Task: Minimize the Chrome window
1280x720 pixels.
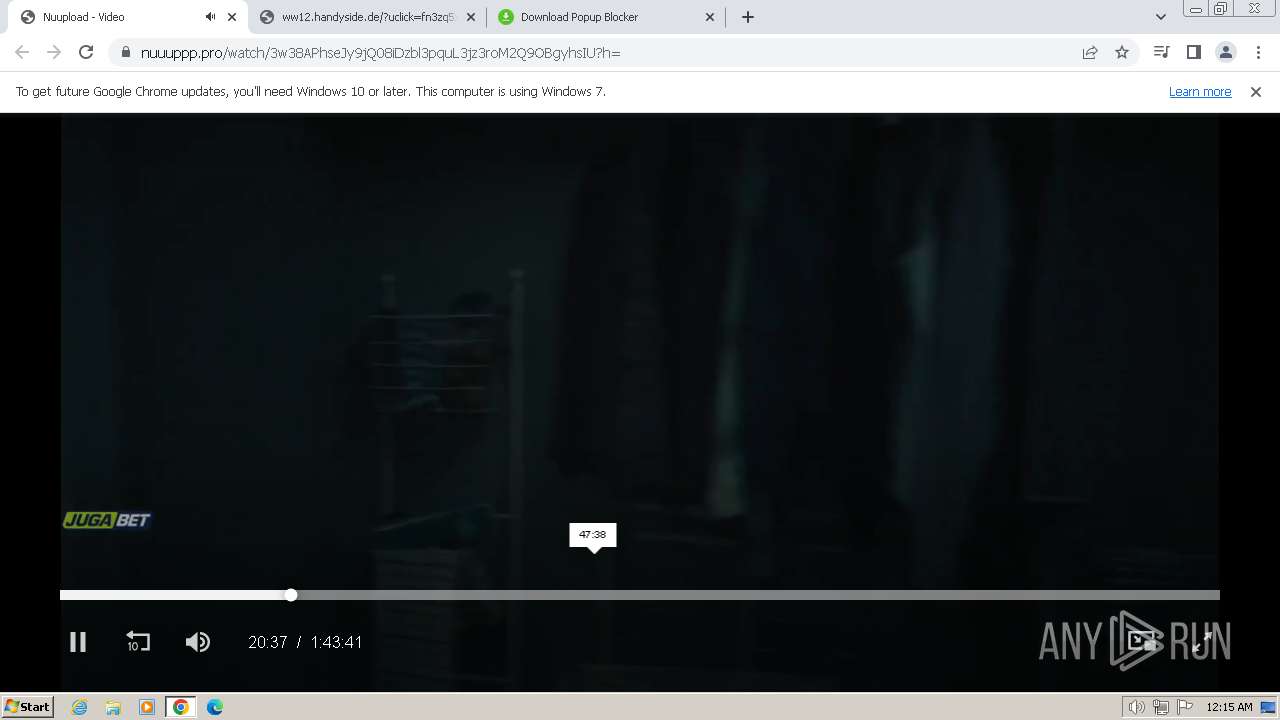Action: 1195,9
